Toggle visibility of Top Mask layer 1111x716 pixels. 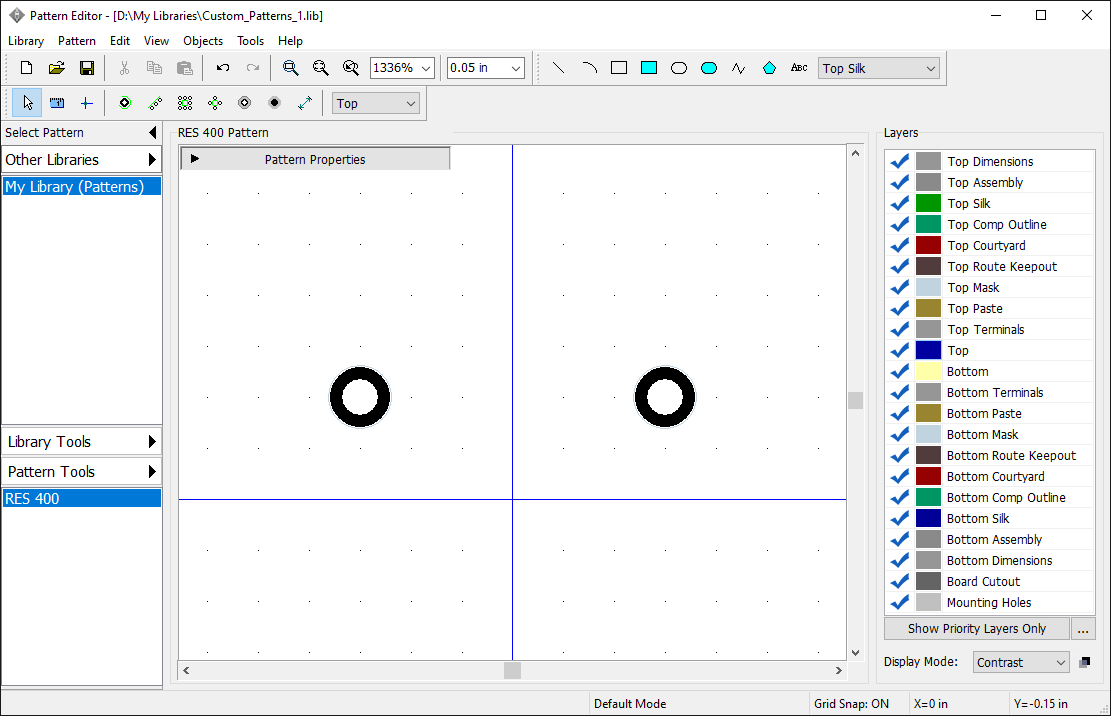pos(900,288)
